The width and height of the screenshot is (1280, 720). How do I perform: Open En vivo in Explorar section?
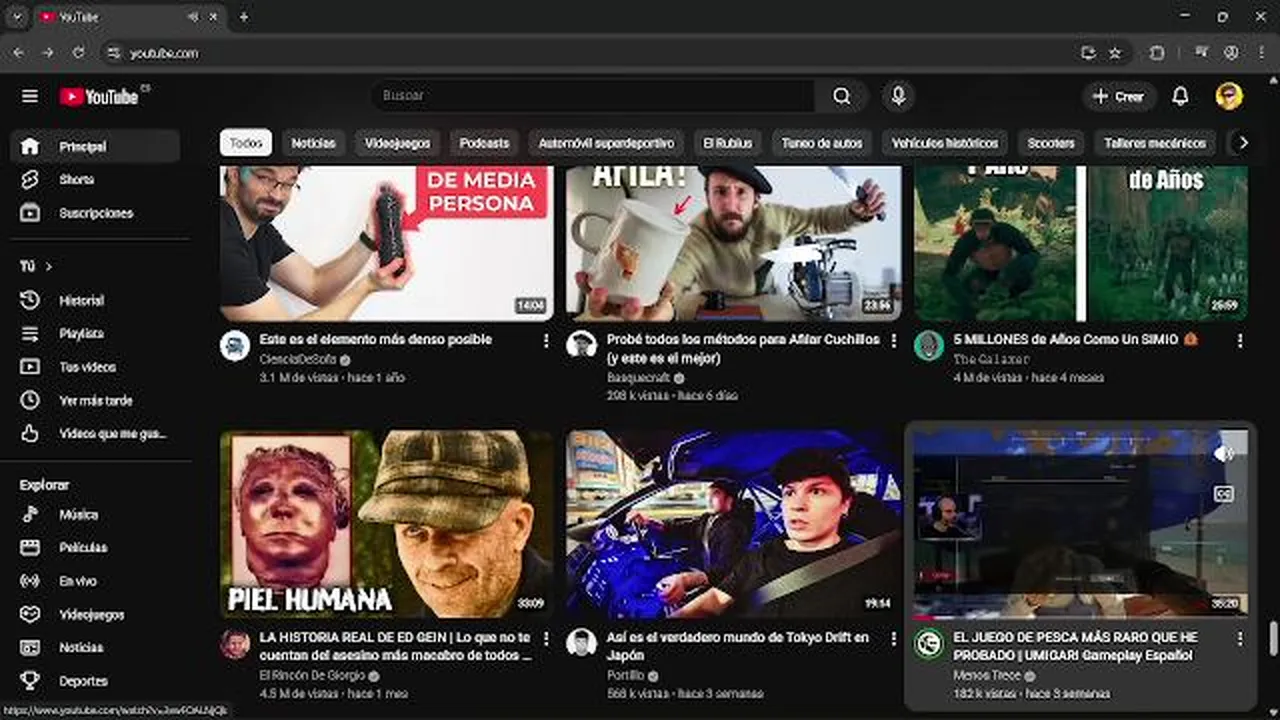(x=95, y=581)
